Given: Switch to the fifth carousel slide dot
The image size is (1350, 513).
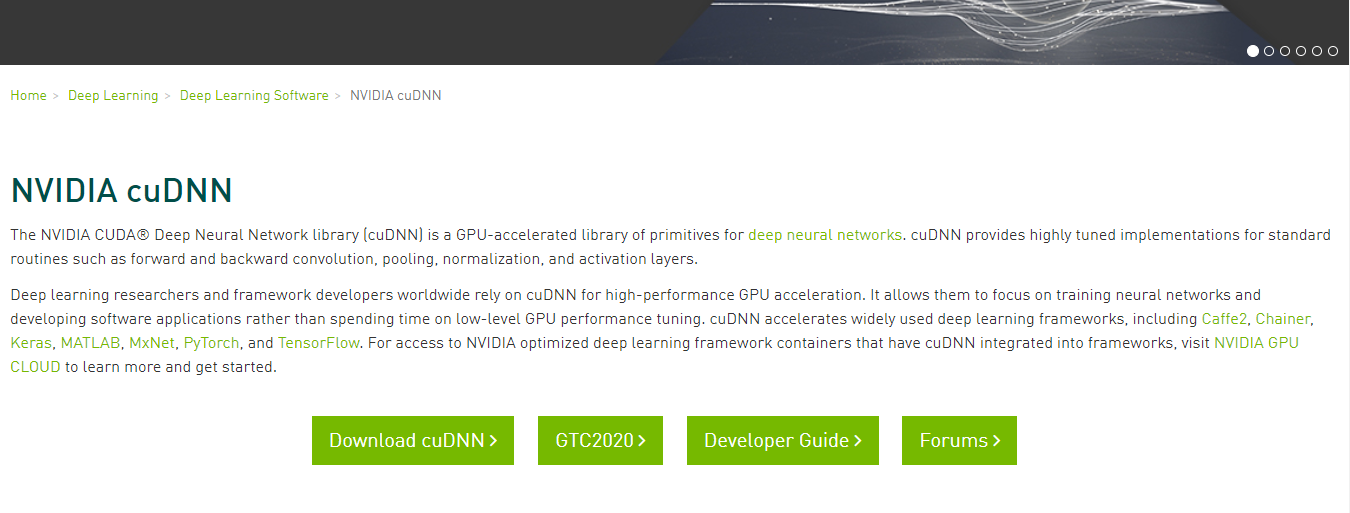Looking at the screenshot, I should pos(1317,51).
